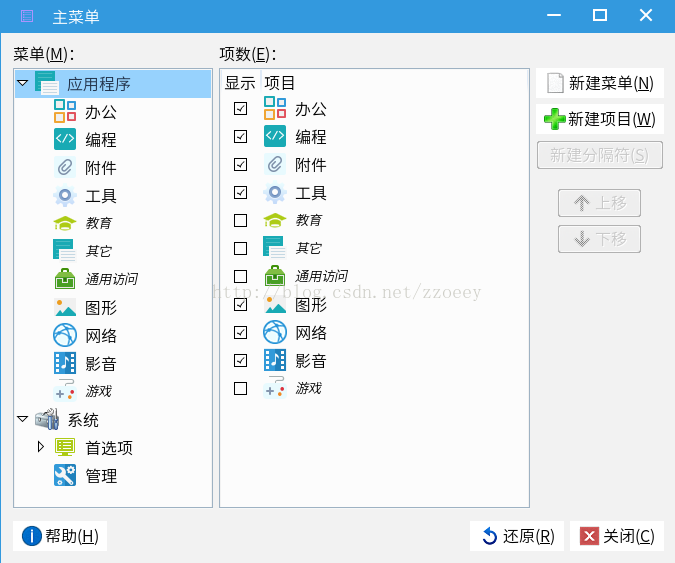Click the 游戏 icon in the items list
Image resolution: width=675 pixels, height=563 pixels.
coord(275,387)
